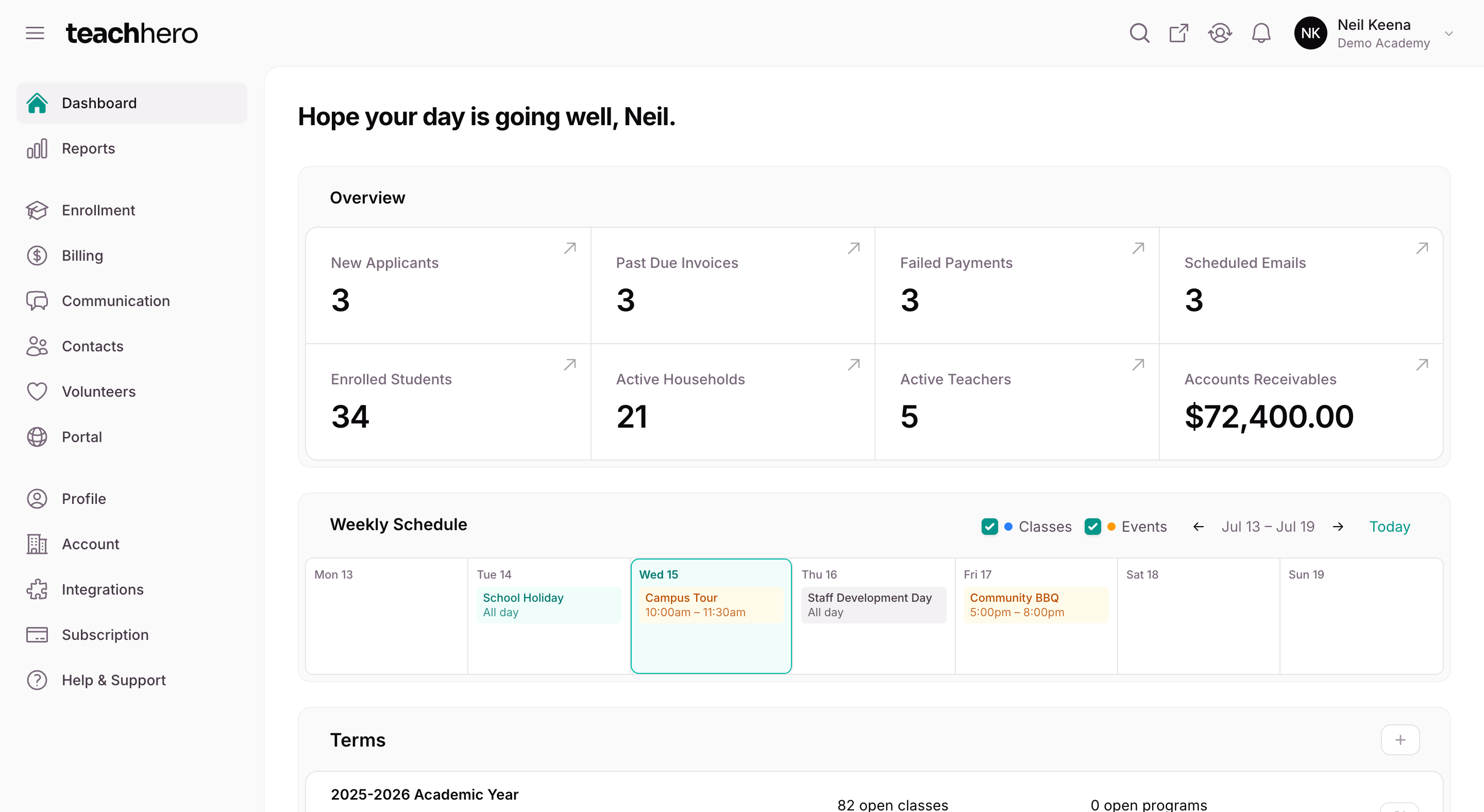
Task: Click the $72,400.00 receivables value
Action: tap(1269, 416)
